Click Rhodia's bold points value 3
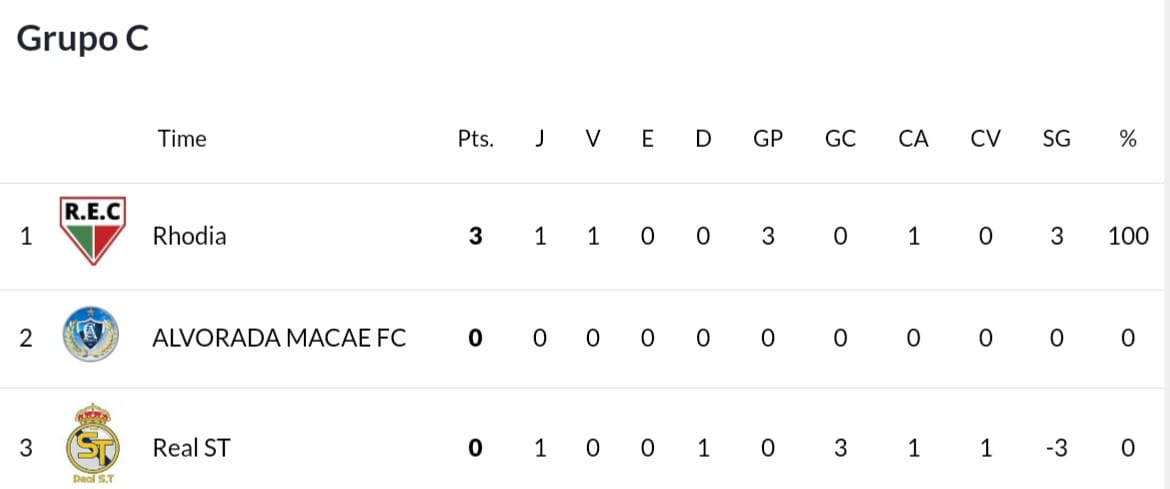Image resolution: width=1170 pixels, height=489 pixels. [x=475, y=237]
